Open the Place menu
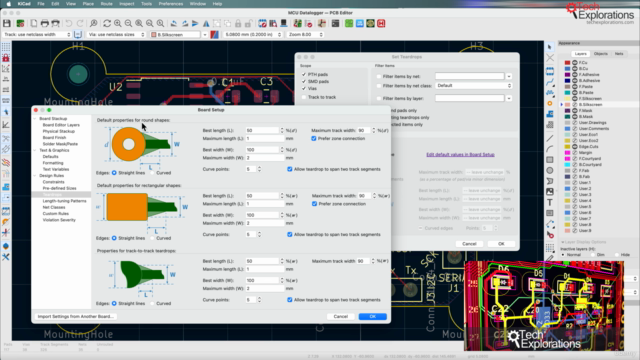This screenshot has width=640, height=360. (88, 4)
